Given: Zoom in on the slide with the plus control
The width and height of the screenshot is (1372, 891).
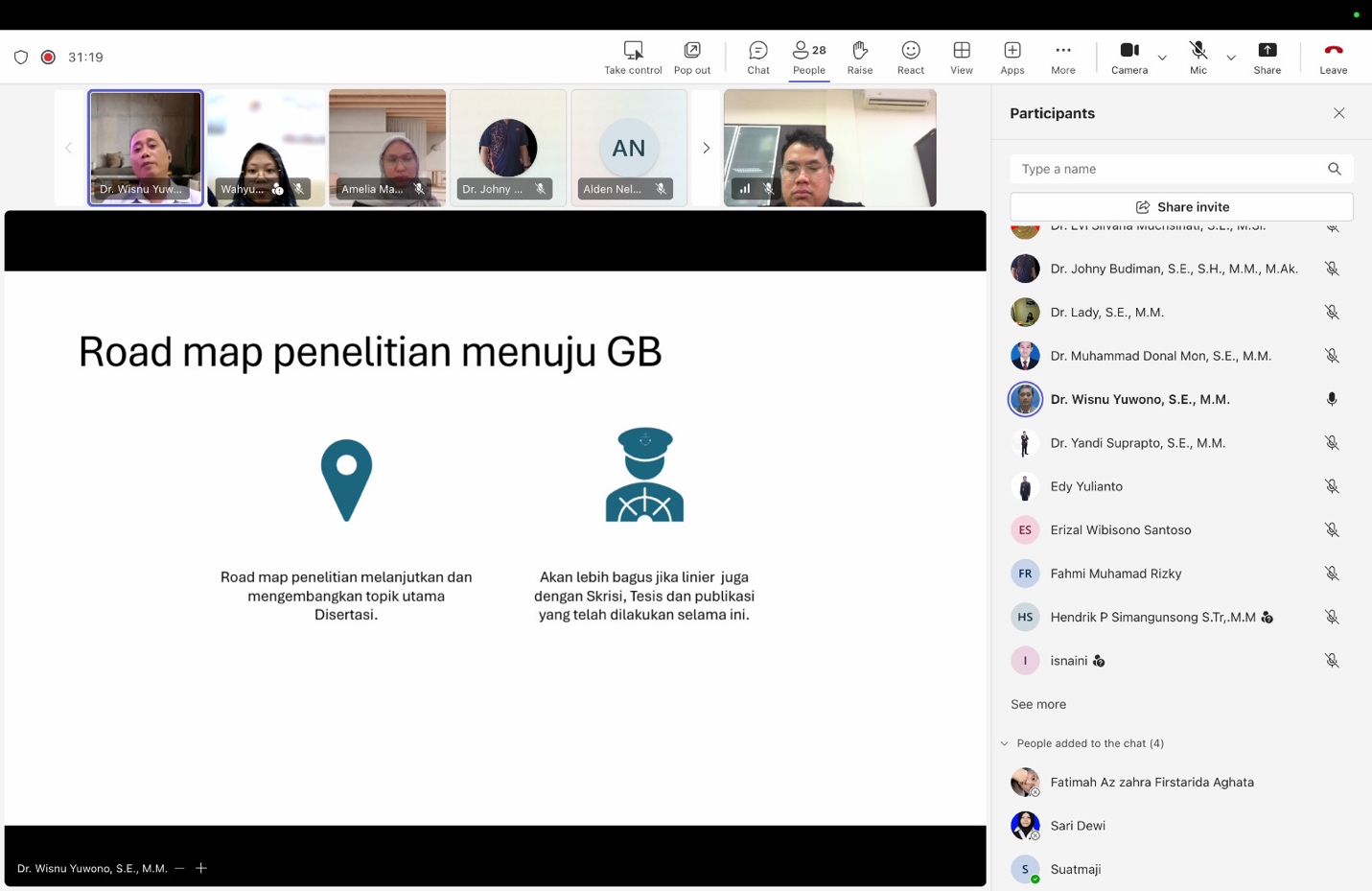Looking at the screenshot, I should (x=200, y=868).
